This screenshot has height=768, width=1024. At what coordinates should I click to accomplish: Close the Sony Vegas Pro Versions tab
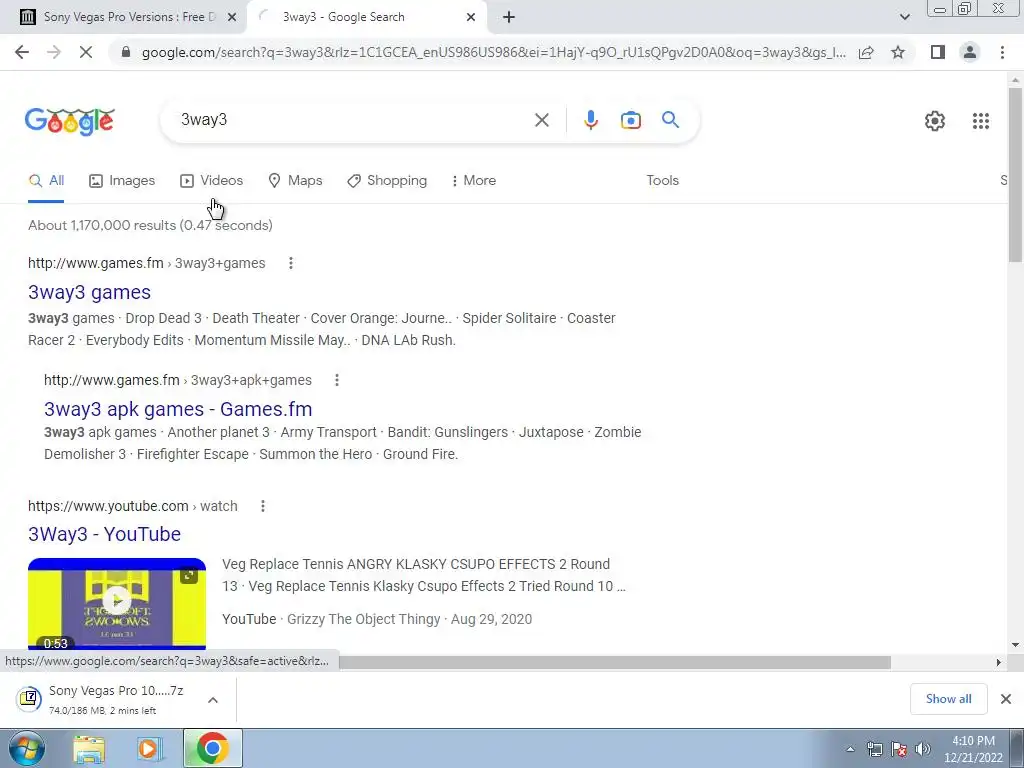(231, 18)
